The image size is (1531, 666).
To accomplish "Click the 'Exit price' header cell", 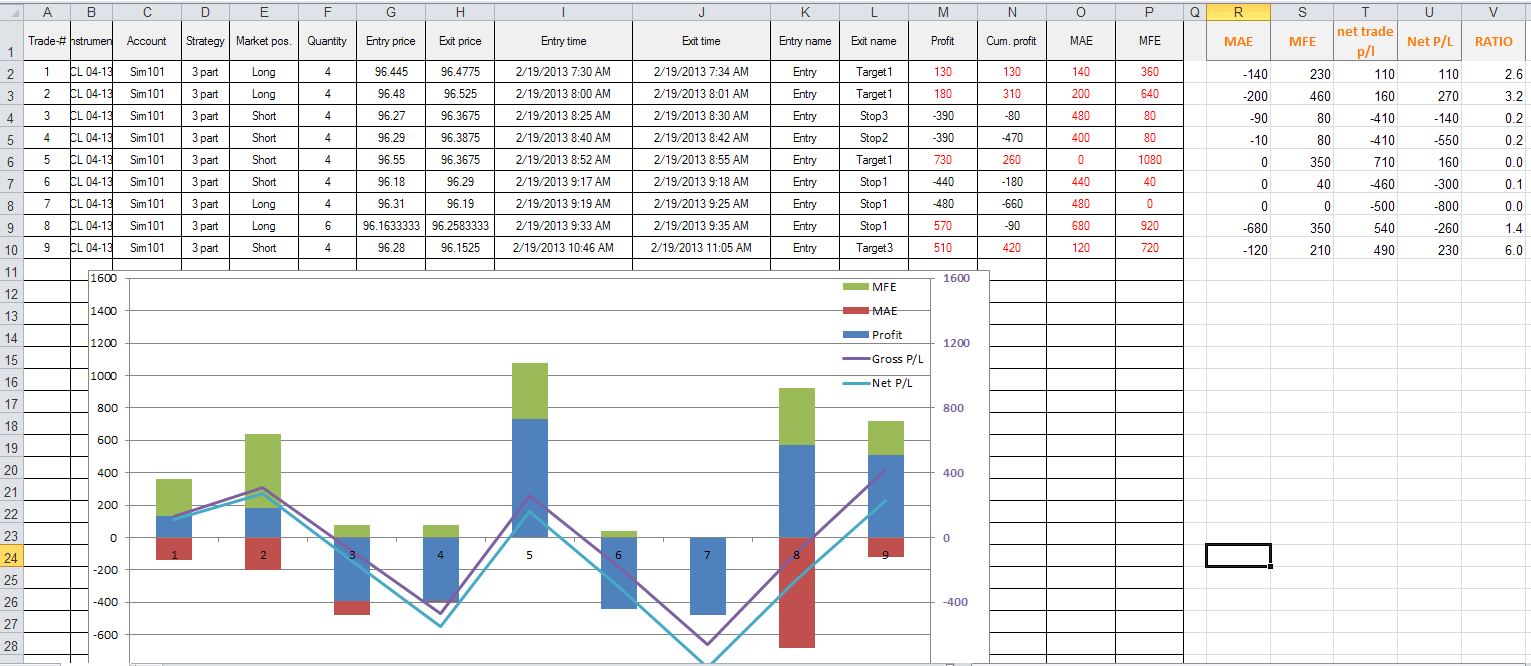I will click(460, 42).
